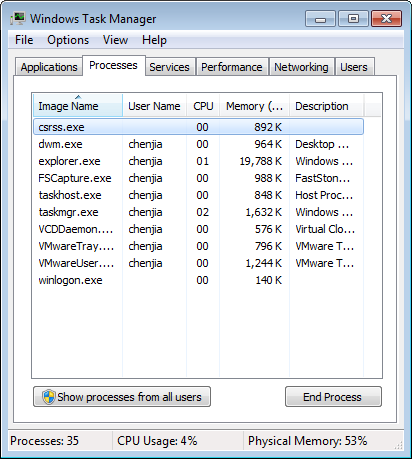The image size is (412, 459).
Task: Select the dwm.exe process
Action: click(198, 144)
